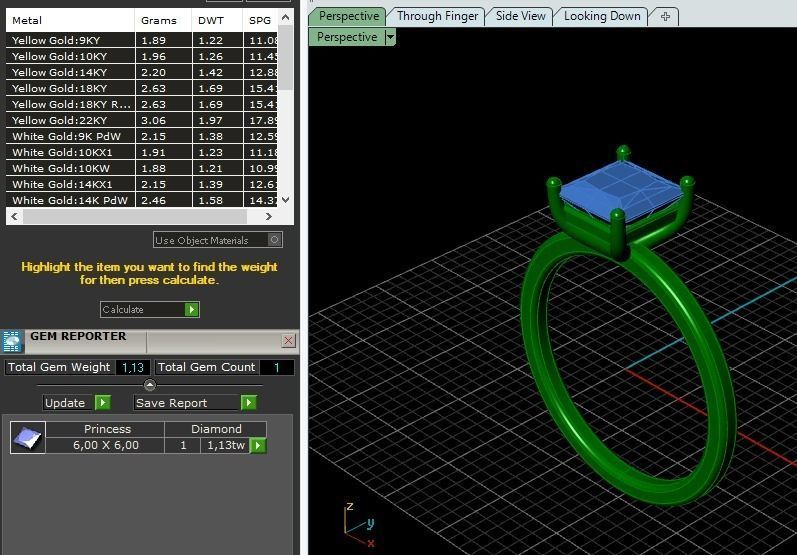Viewport: 797px width, 555px height.
Task: Switch to the Side View tab
Action: coord(520,16)
